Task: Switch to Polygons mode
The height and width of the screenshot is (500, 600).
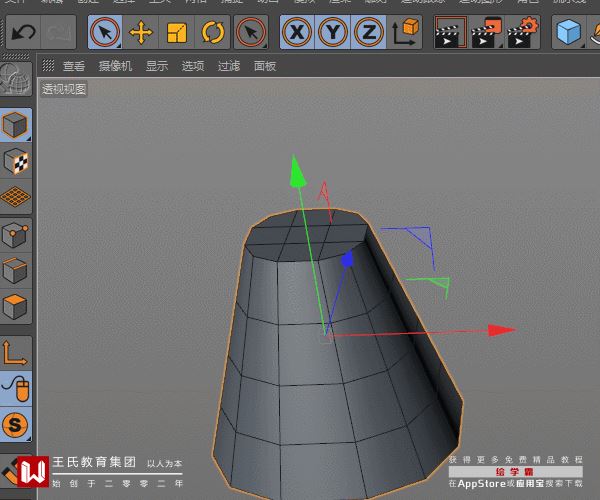Action: [16, 307]
